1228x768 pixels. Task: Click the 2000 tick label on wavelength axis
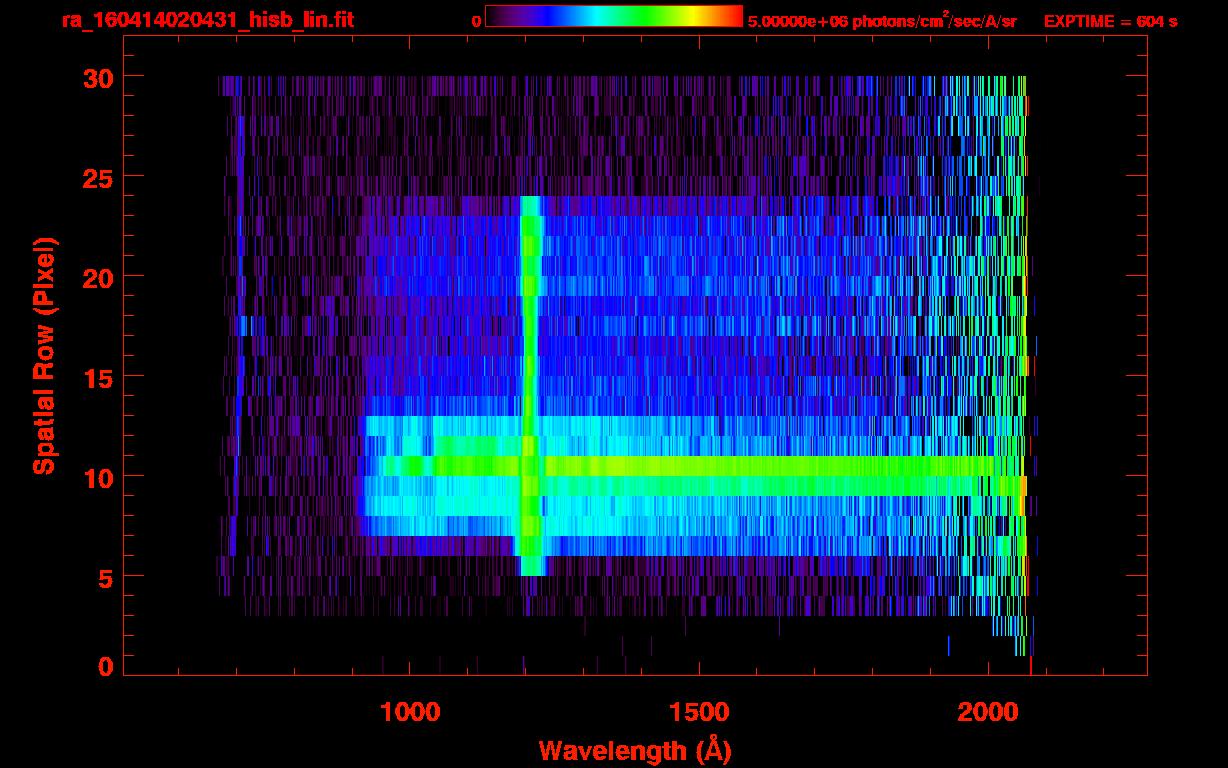(988, 712)
